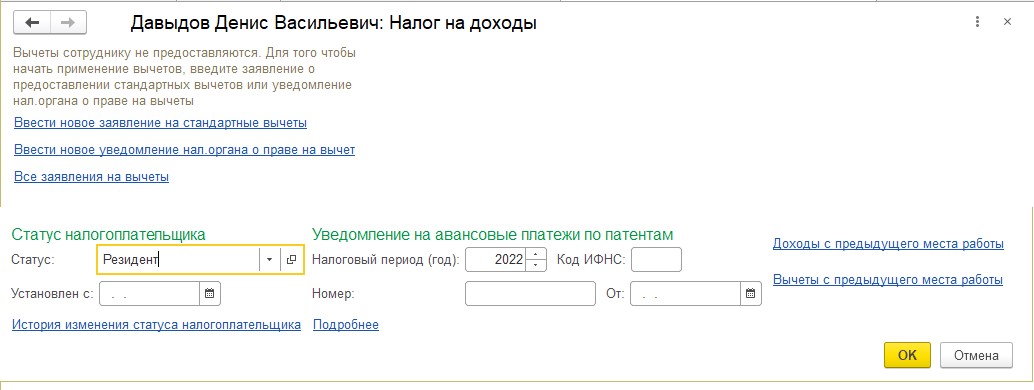Expand the Статус dropdown list
Image resolution: width=1034 pixels, height=390 pixels.
coord(270,260)
